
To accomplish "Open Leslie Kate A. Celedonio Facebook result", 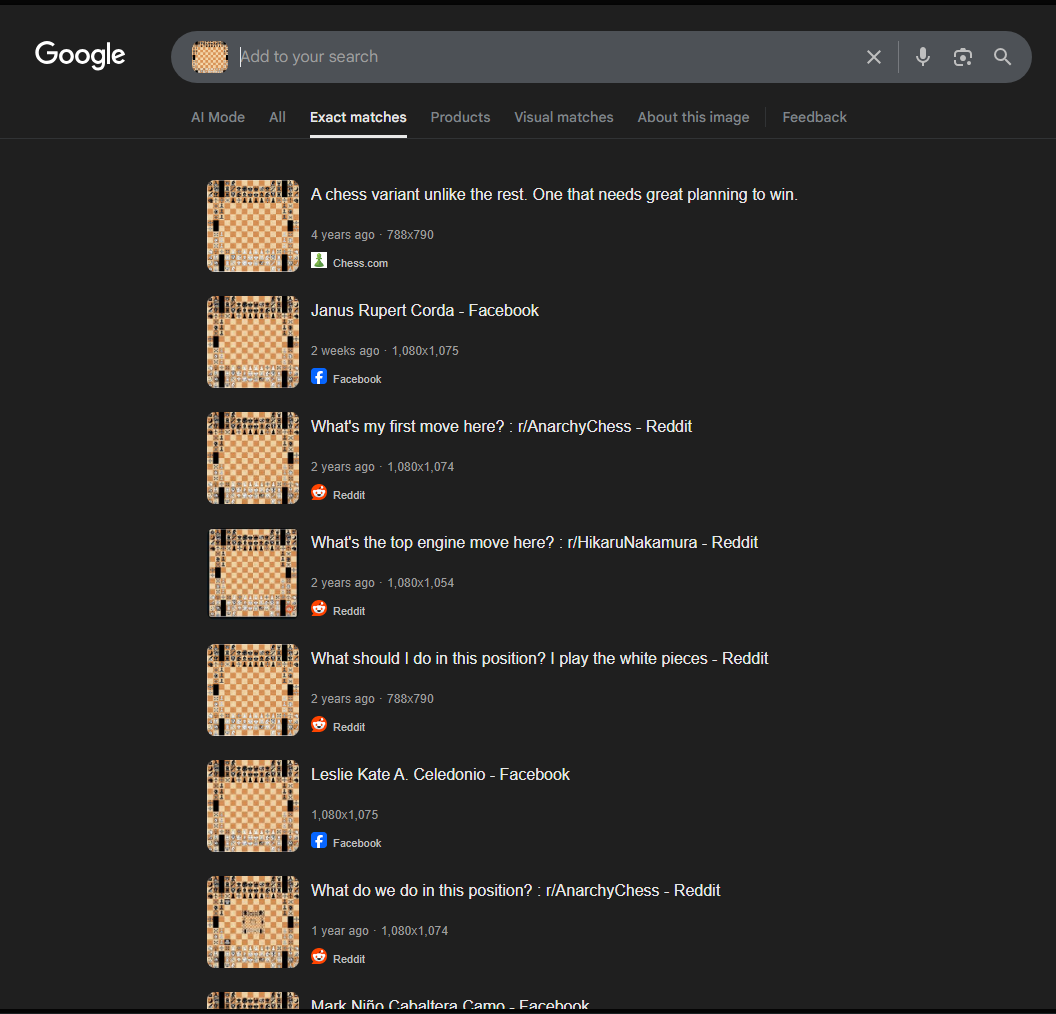I will click(440, 775).
